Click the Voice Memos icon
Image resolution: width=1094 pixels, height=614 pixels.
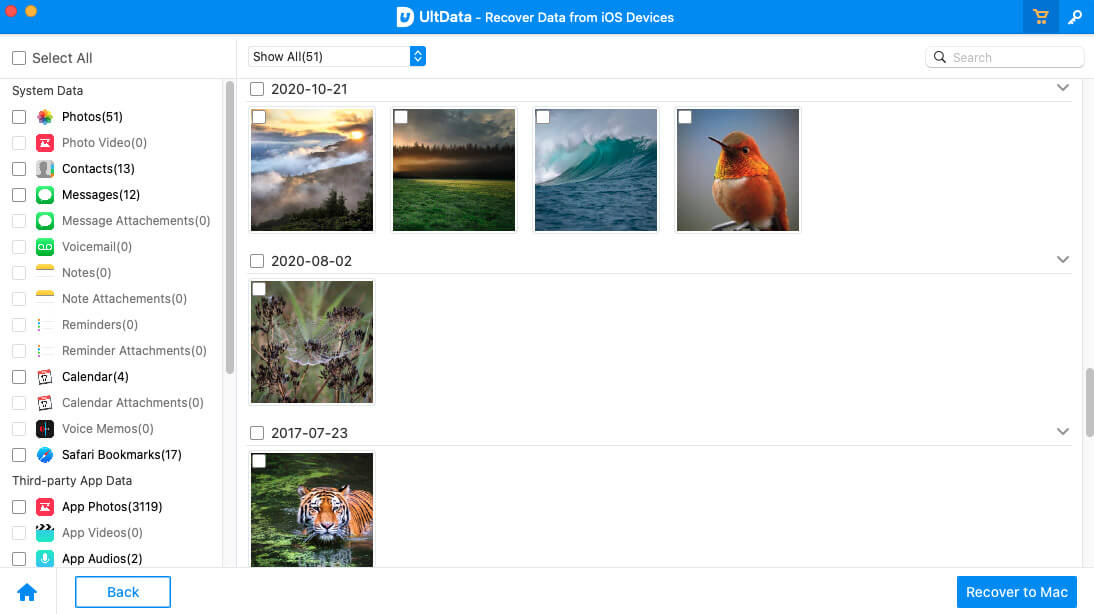point(45,429)
